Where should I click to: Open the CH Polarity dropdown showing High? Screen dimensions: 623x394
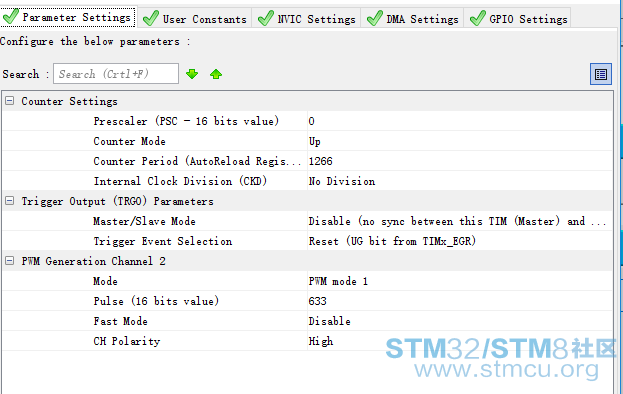(460, 341)
